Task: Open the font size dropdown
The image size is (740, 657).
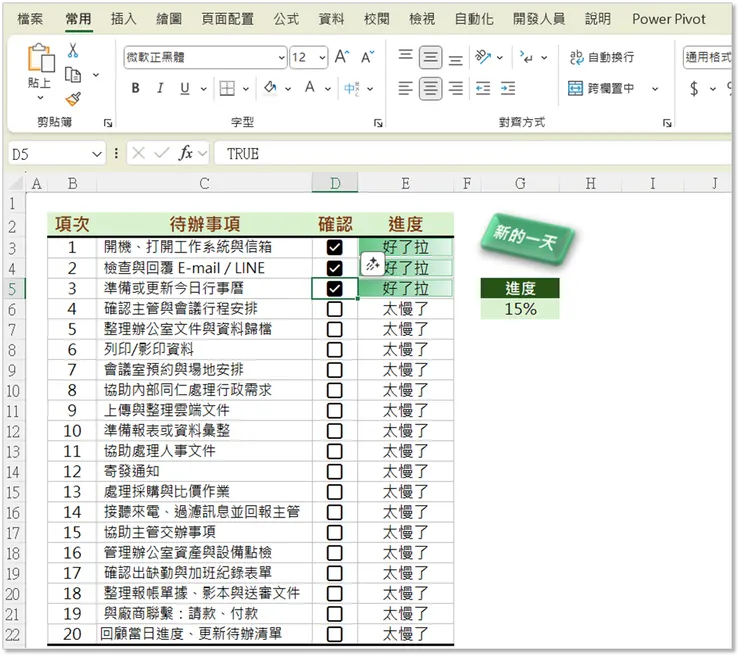Action: tap(322, 58)
